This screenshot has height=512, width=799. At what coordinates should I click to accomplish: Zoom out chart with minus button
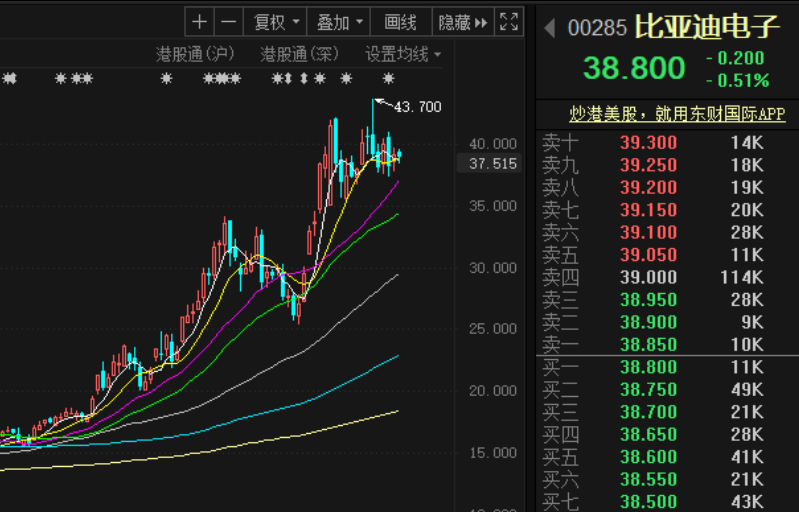point(229,22)
